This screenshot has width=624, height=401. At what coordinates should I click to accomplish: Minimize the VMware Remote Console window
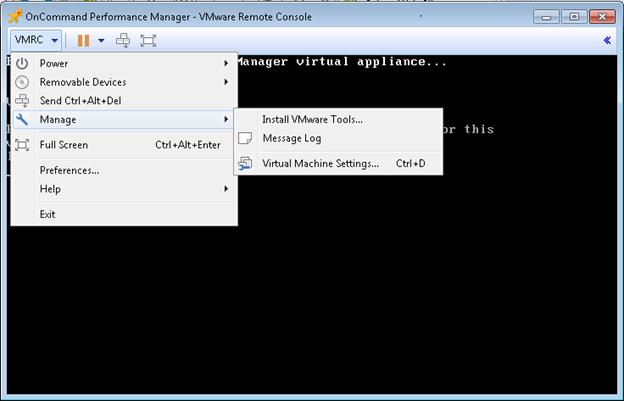(546, 17)
